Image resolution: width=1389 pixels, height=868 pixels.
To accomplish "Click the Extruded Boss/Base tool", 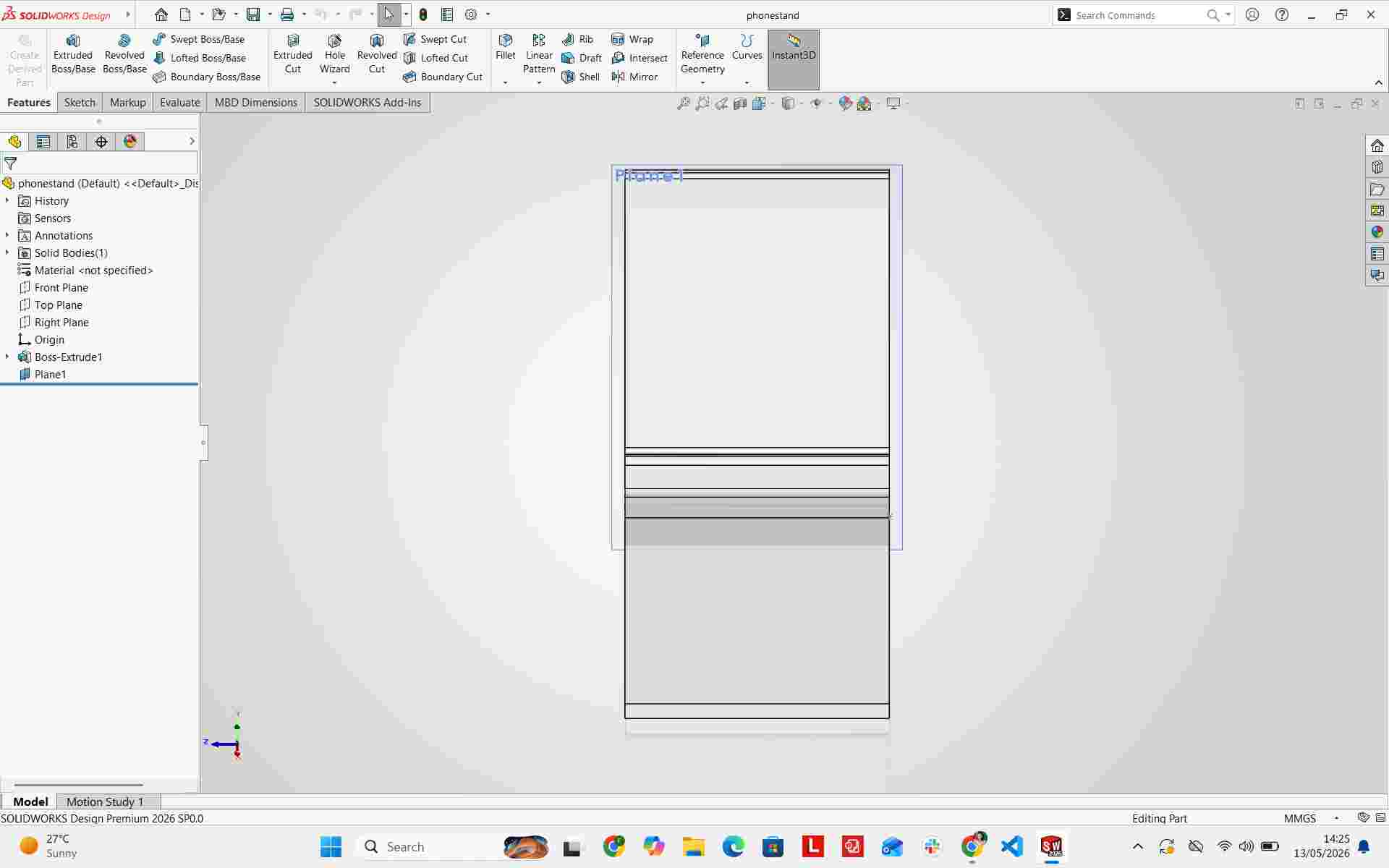I will coord(73,54).
